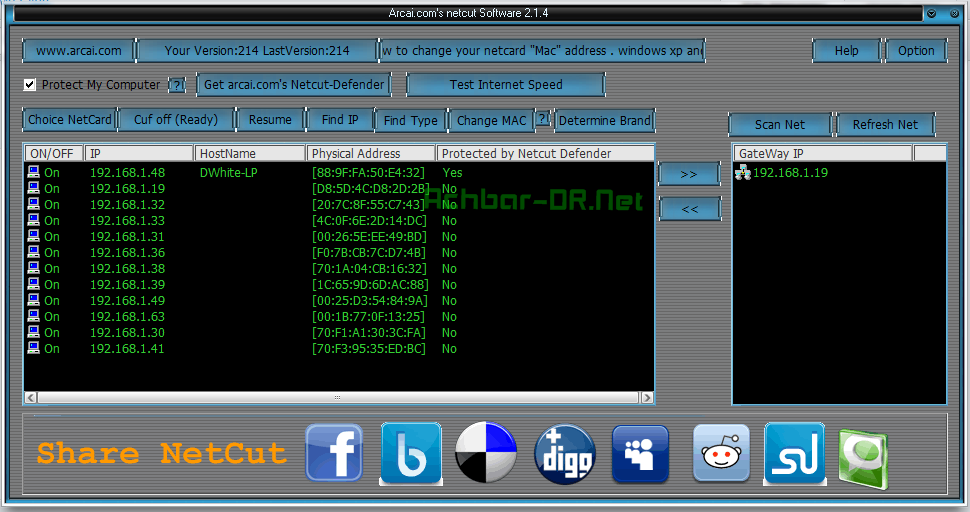970x512 pixels.
Task: Click computer icon for 192.168.1.41
Action: [33, 348]
